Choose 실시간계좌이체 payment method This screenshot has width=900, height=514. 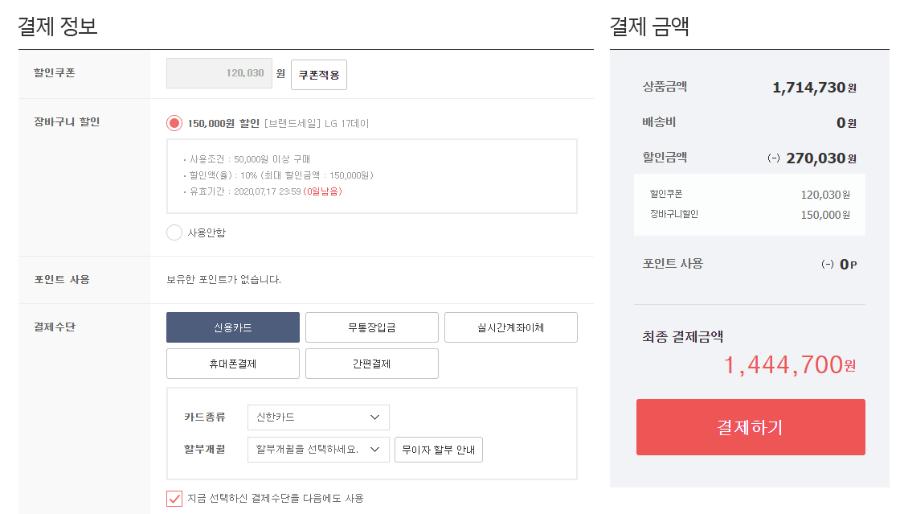[x=511, y=327]
